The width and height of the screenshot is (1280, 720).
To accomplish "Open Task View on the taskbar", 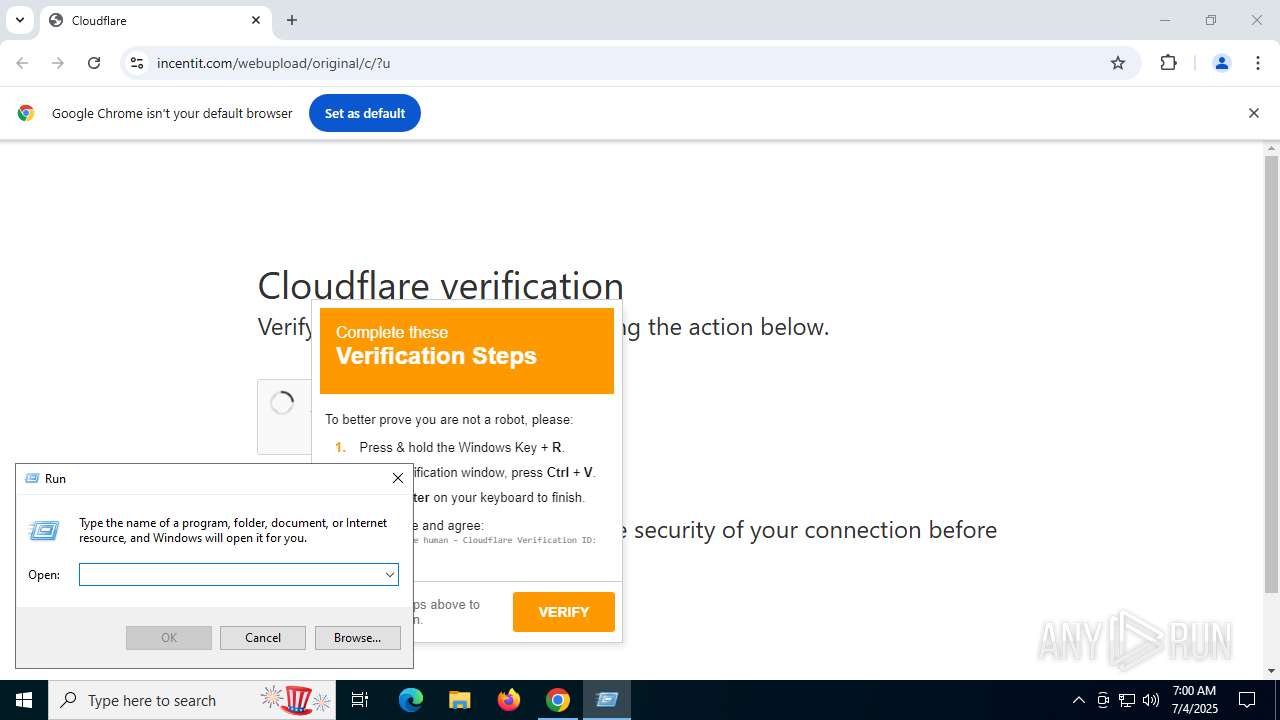I will coord(360,700).
